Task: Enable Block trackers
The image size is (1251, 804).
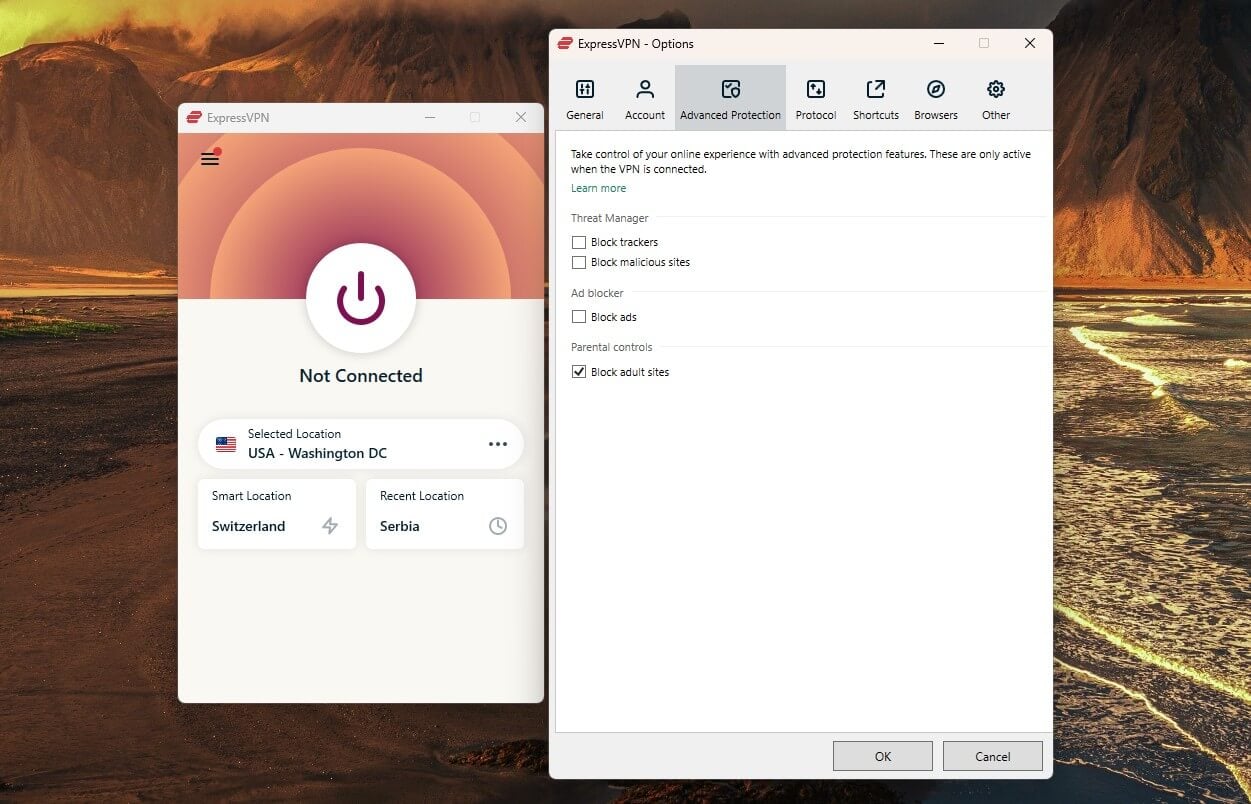Action: point(578,242)
